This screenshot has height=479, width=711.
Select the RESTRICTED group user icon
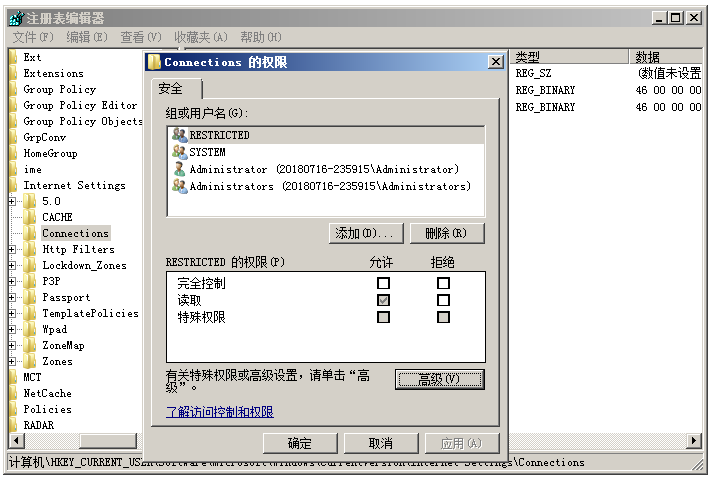179,135
